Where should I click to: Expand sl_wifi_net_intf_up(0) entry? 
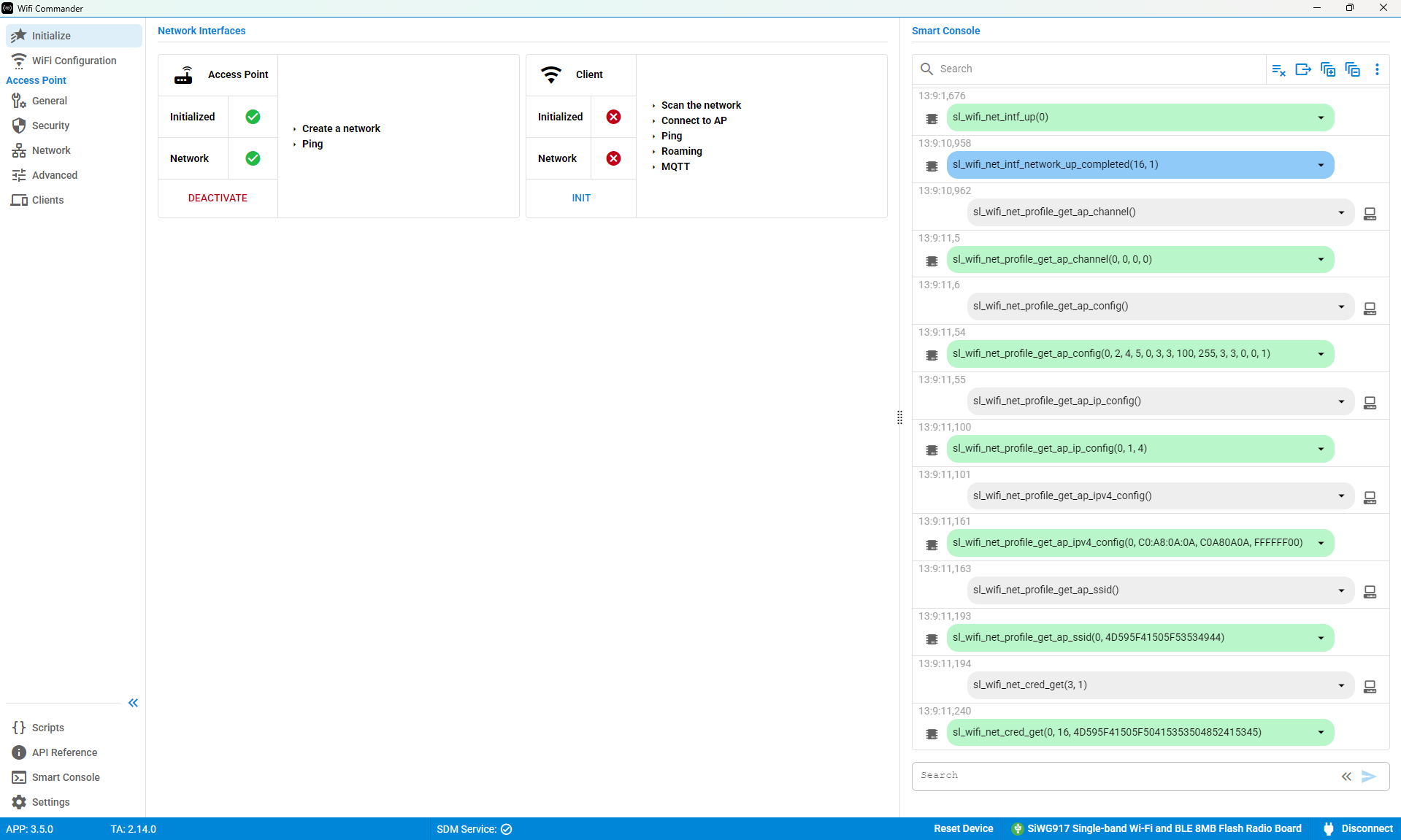1321,118
